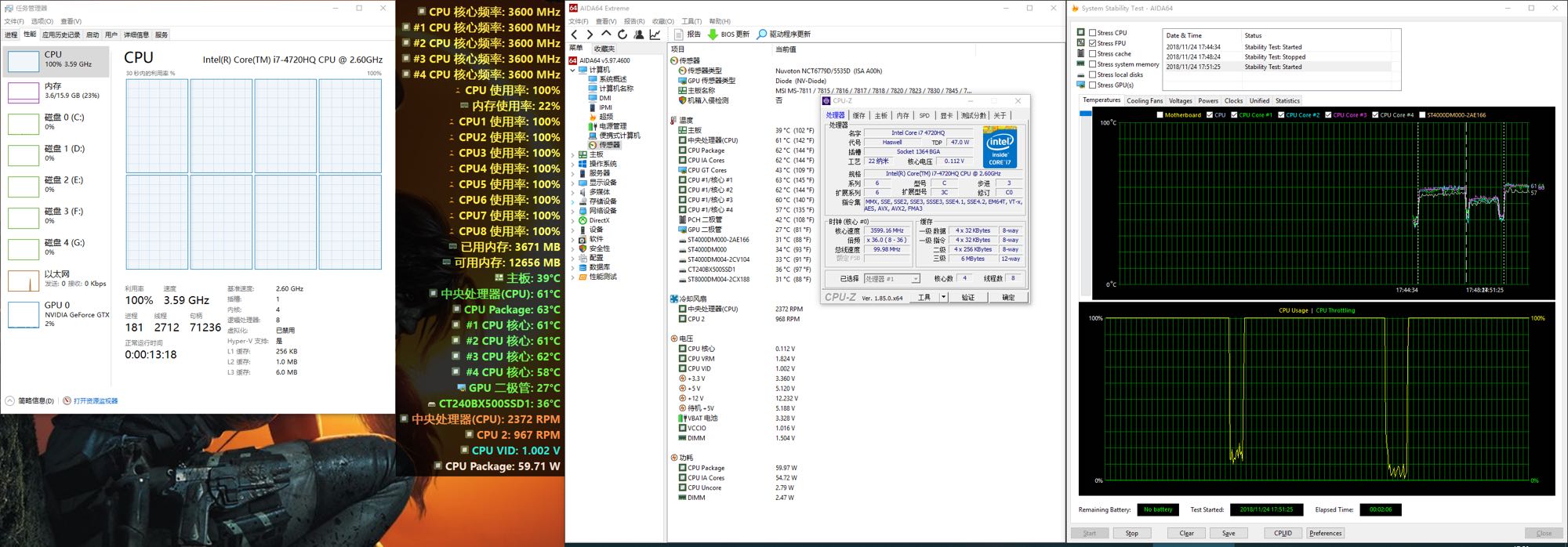This screenshot has width=1568, height=547.
Task: Open the SPD tab in CPU-Z
Action: pyautogui.click(x=924, y=115)
